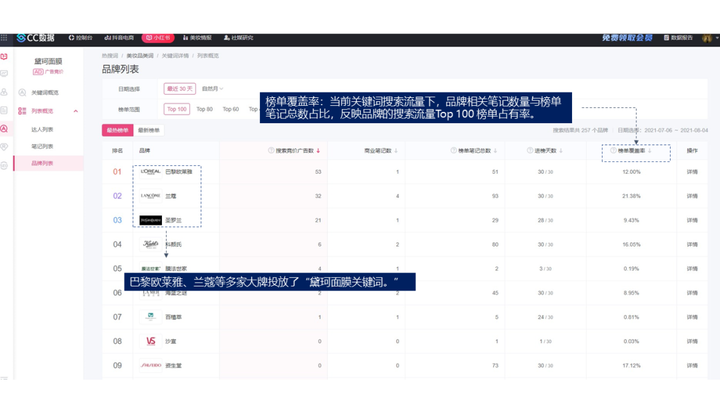The image size is (720, 405).
Task: Select Top 80 ranking range
Action: click(205, 109)
